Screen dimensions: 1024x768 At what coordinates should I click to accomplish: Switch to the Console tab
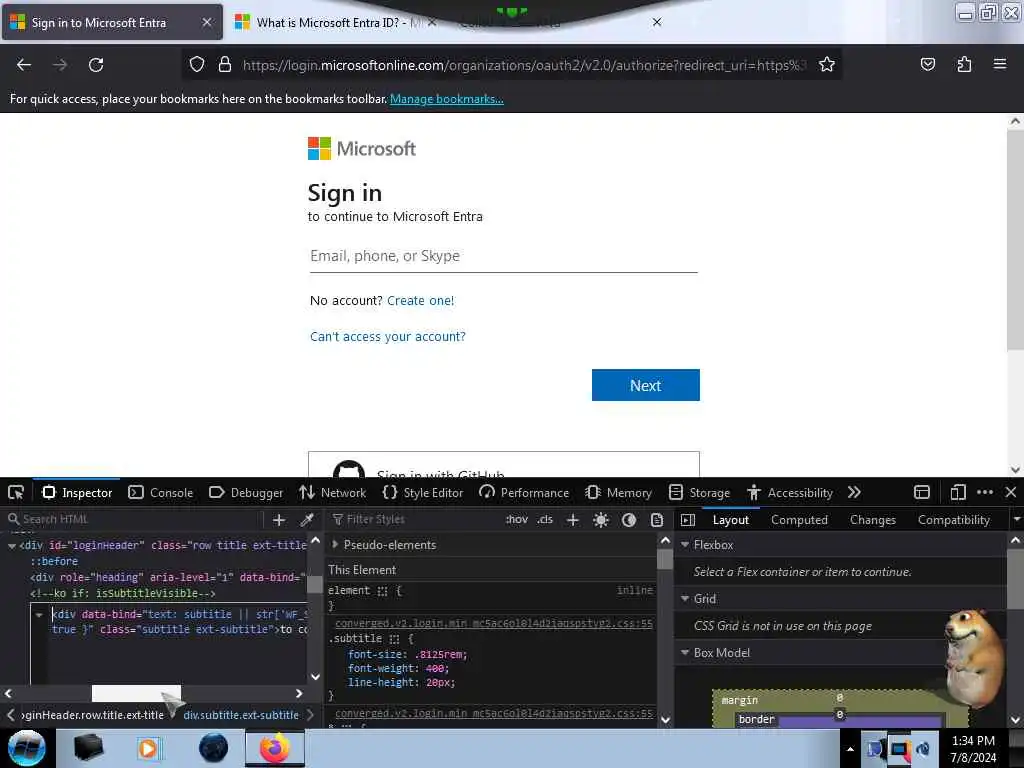161,493
